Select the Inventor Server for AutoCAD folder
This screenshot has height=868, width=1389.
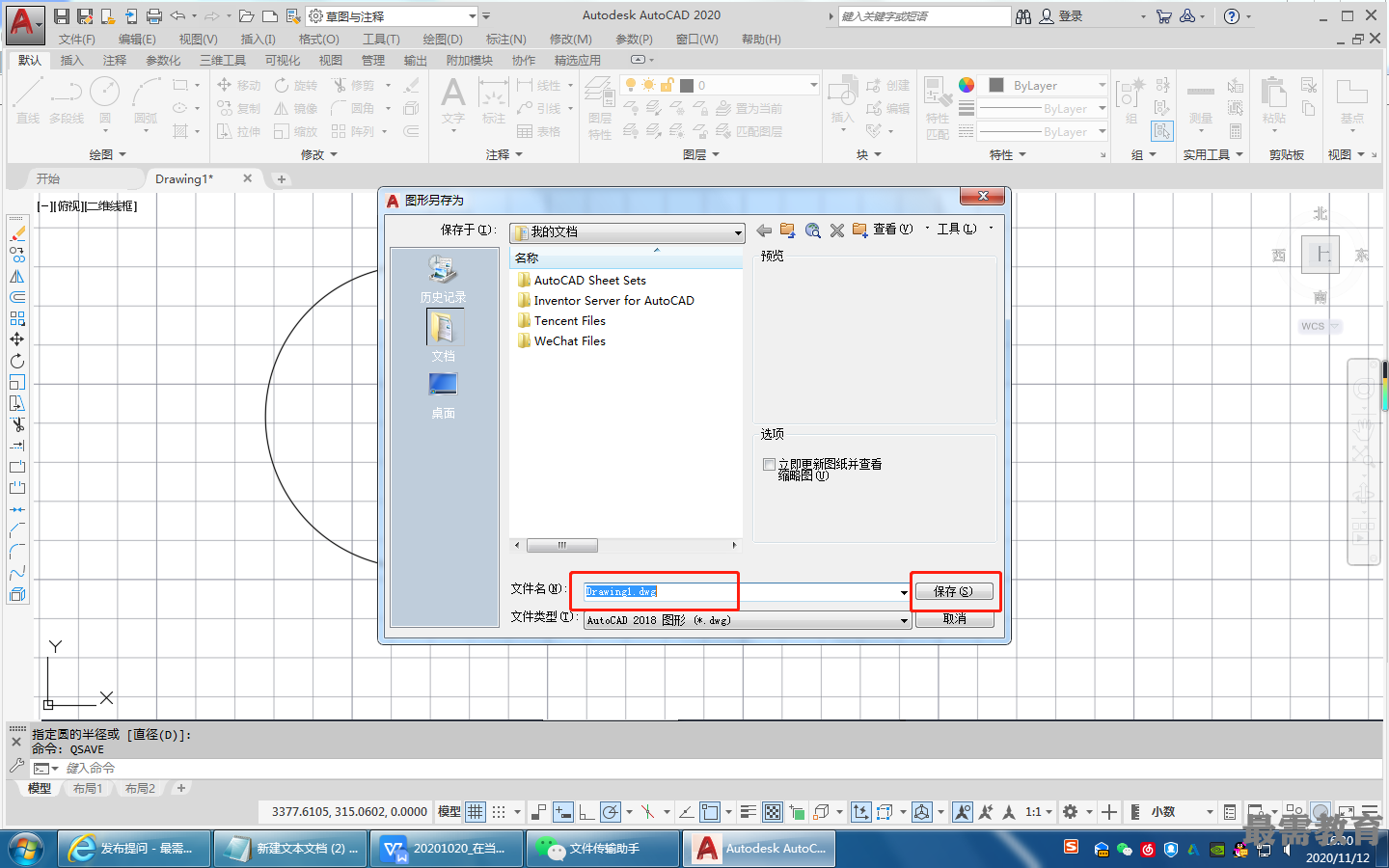click(606, 300)
